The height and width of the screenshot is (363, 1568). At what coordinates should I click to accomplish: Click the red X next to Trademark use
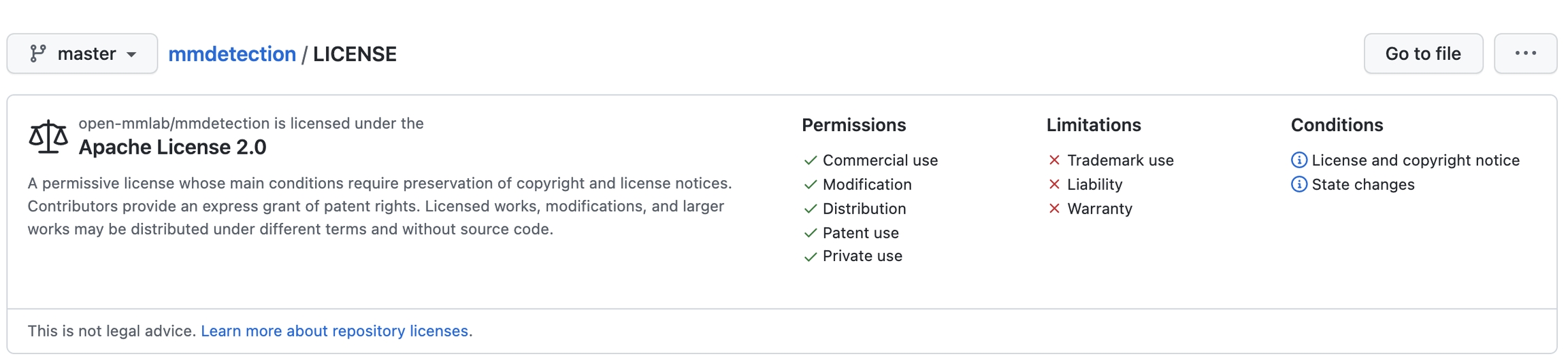click(x=1054, y=160)
